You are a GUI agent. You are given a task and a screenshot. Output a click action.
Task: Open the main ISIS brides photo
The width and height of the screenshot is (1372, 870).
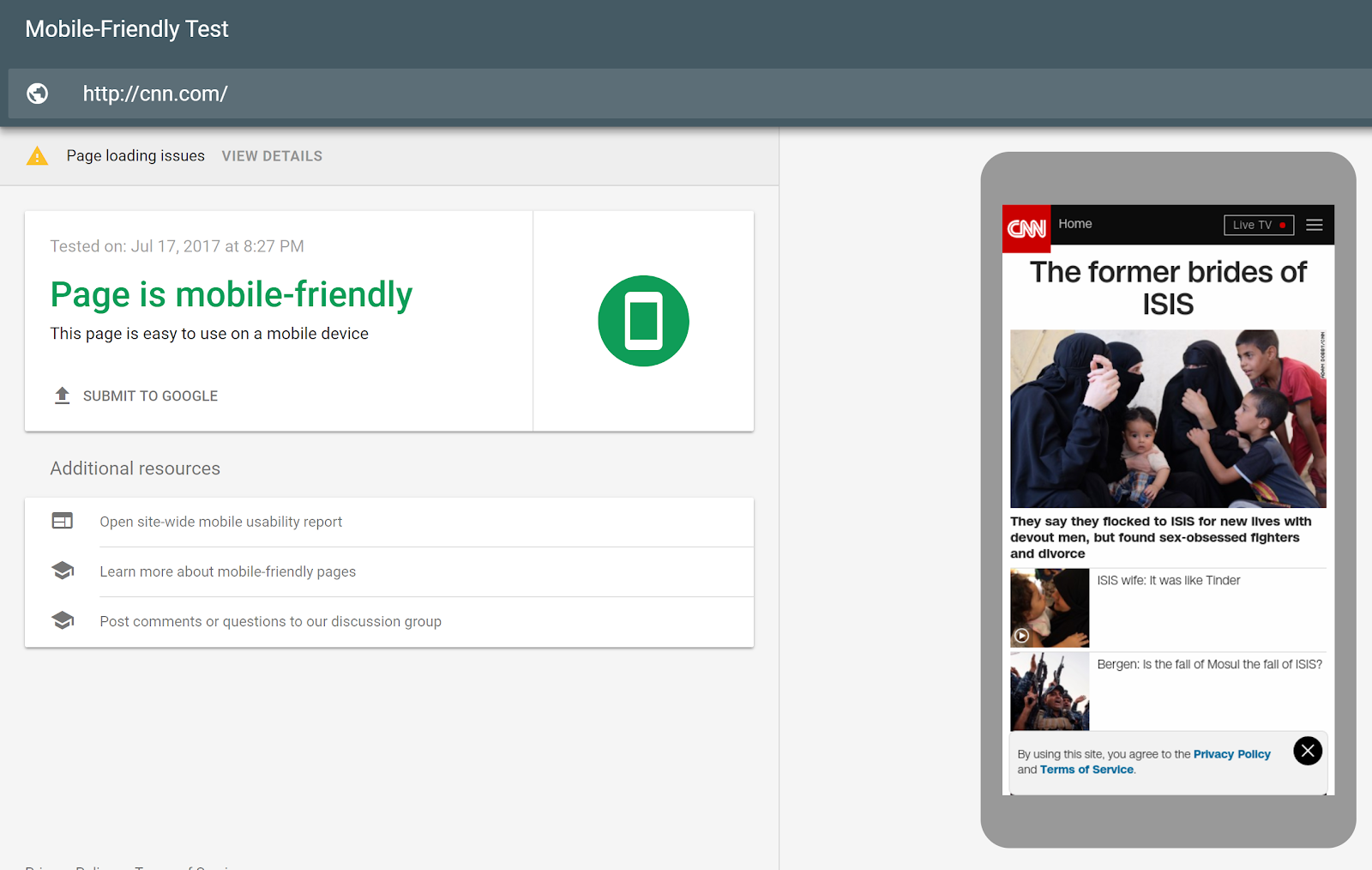click(x=1168, y=419)
